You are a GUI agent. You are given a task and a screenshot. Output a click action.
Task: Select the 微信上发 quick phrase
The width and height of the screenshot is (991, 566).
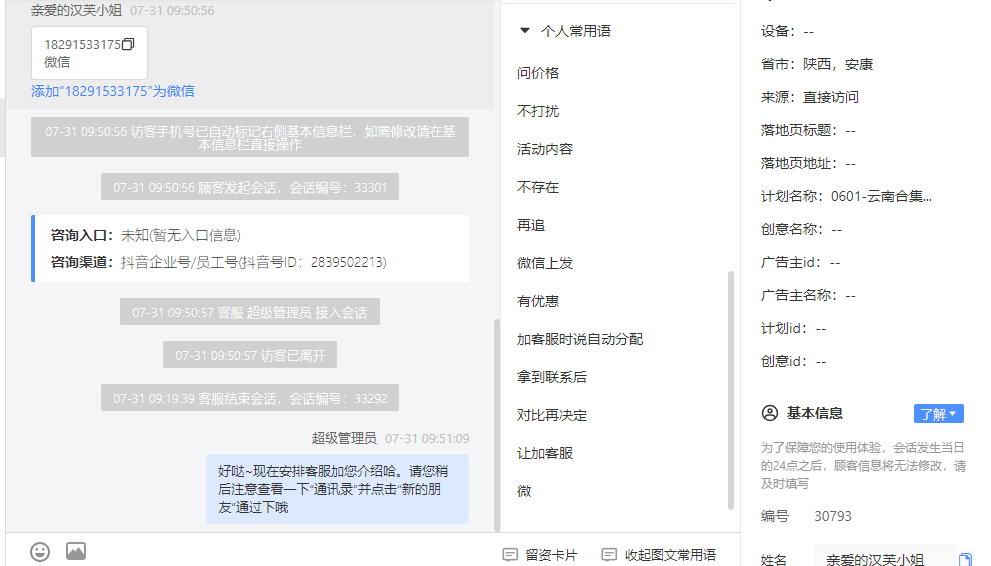(545, 263)
